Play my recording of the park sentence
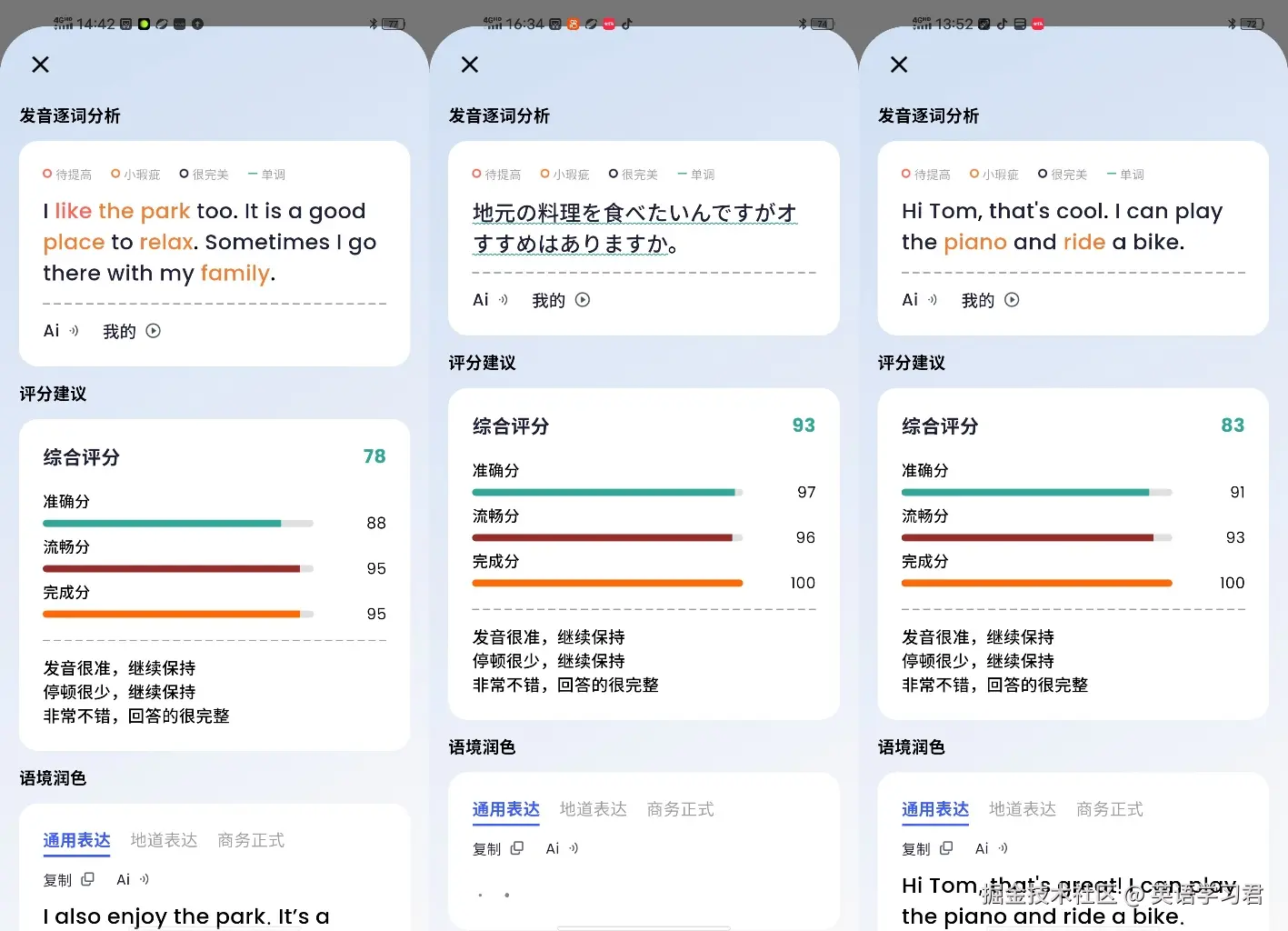The width and height of the screenshot is (1288, 931). point(132,331)
